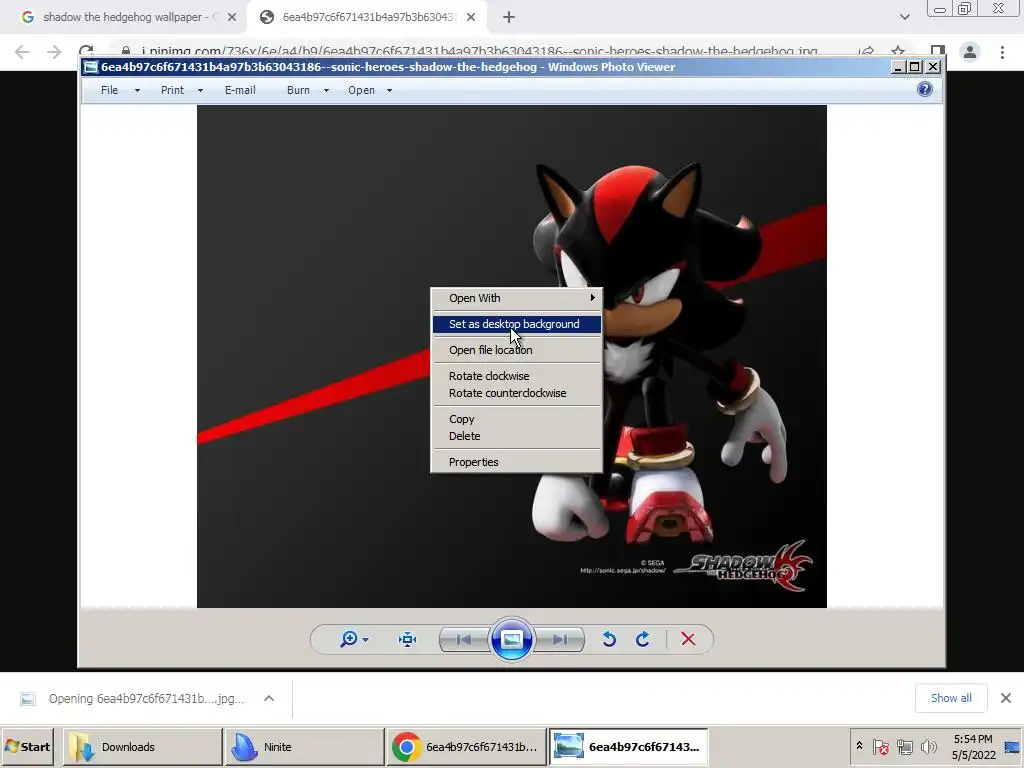The width and height of the screenshot is (1024, 768).
Task: Open Chrome tab search chevron
Action: coord(904,17)
